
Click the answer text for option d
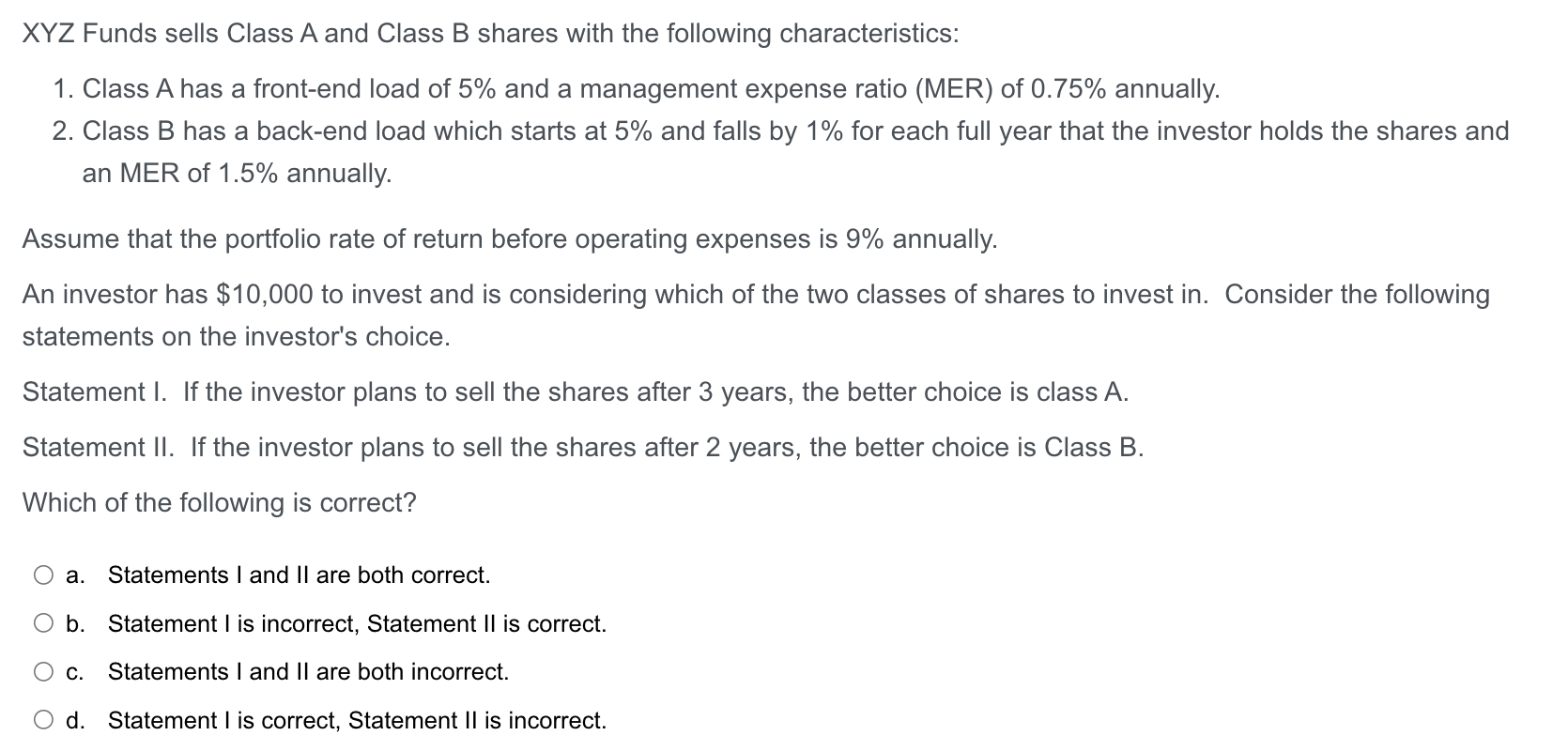(357, 720)
